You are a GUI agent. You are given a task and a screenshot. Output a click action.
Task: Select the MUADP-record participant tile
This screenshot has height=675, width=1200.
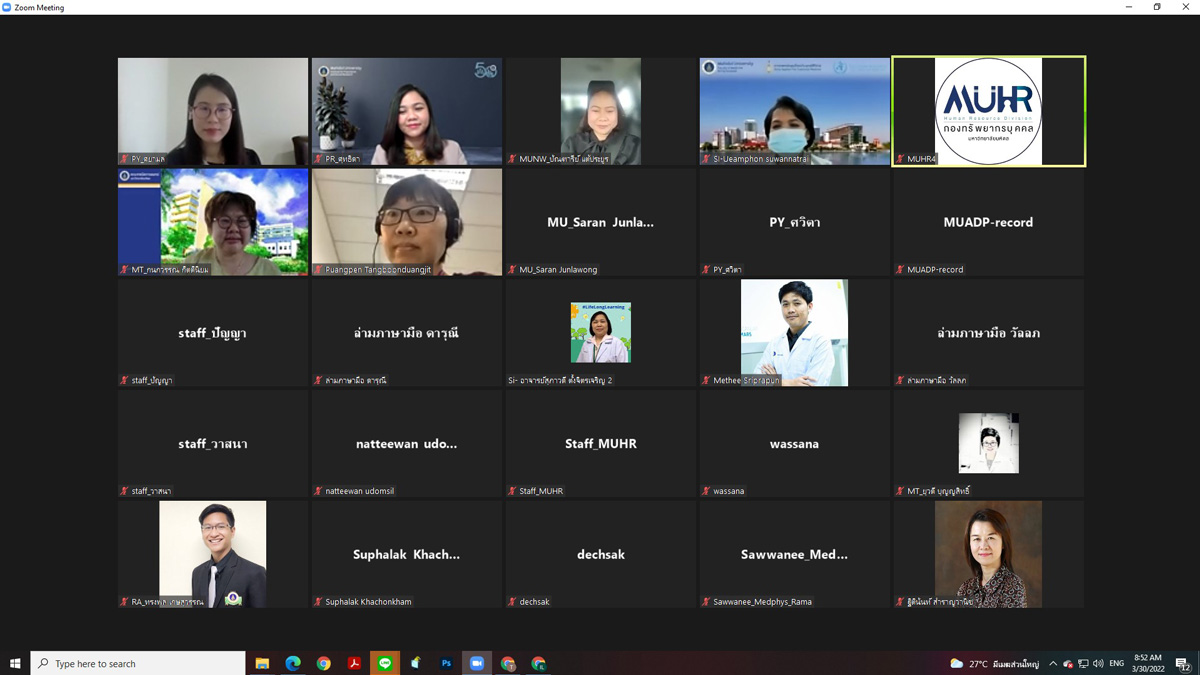[x=988, y=222]
